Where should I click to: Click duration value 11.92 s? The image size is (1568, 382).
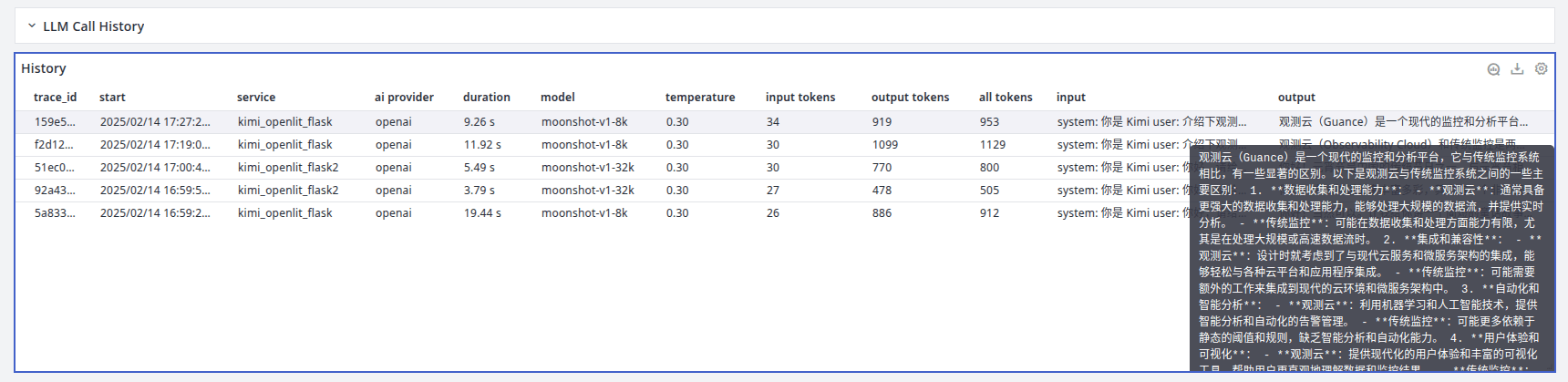coord(482,145)
